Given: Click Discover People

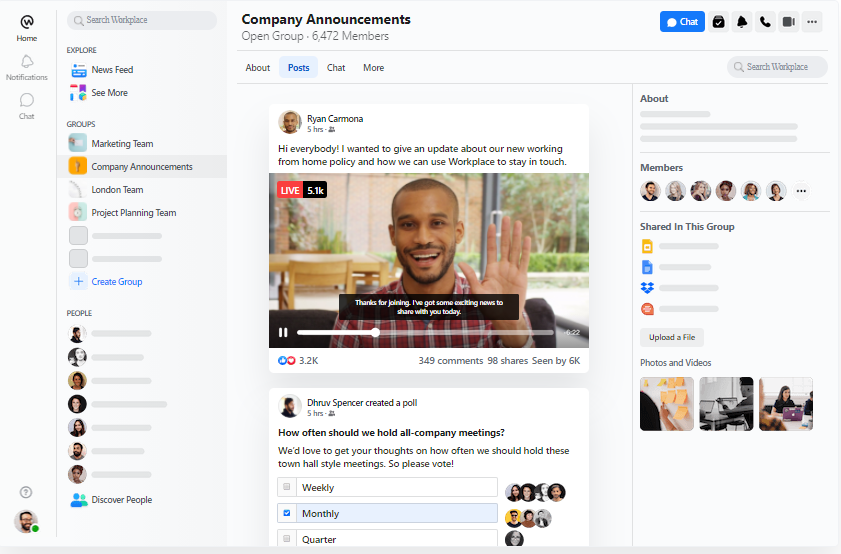Looking at the screenshot, I should click(x=121, y=500).
